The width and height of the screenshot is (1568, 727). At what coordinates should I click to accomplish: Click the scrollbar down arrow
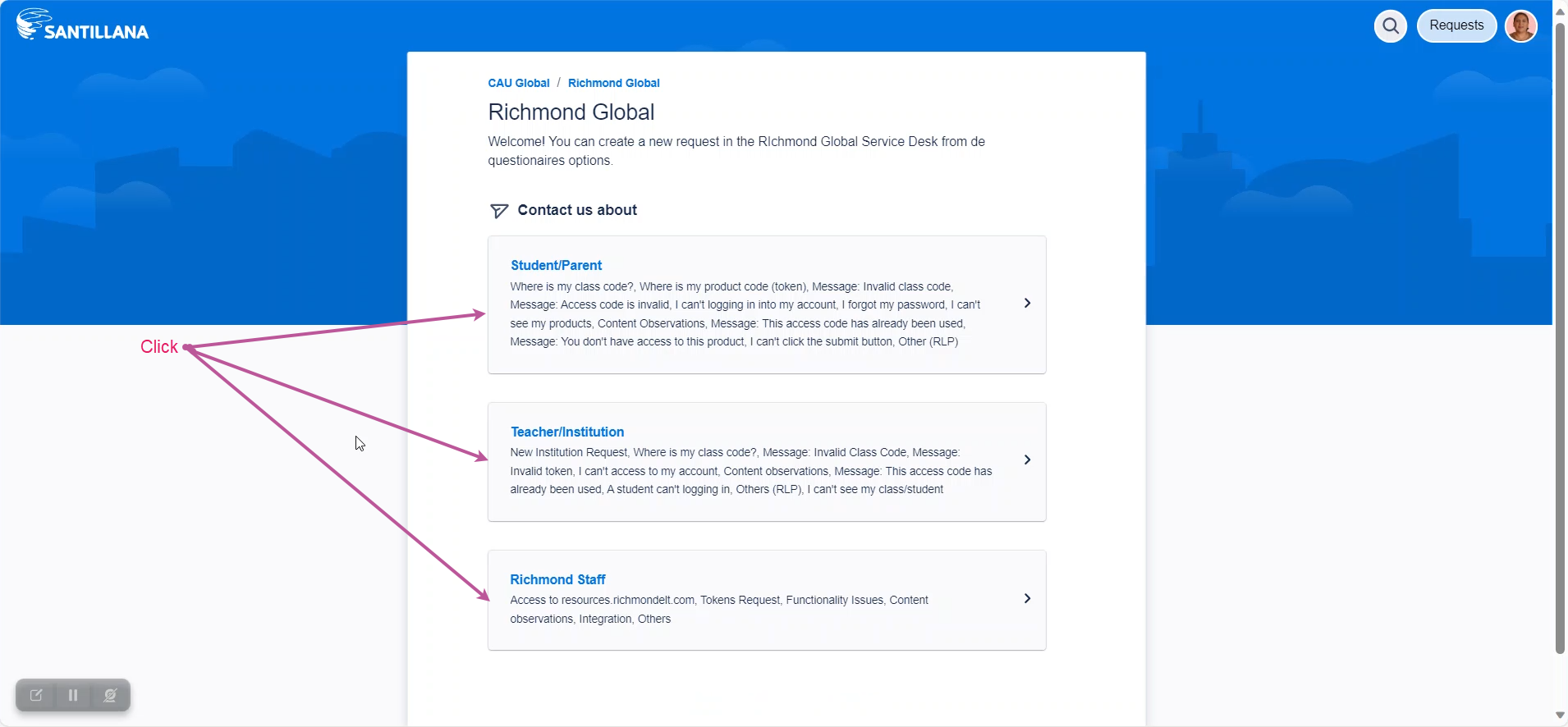(1560, 716)
